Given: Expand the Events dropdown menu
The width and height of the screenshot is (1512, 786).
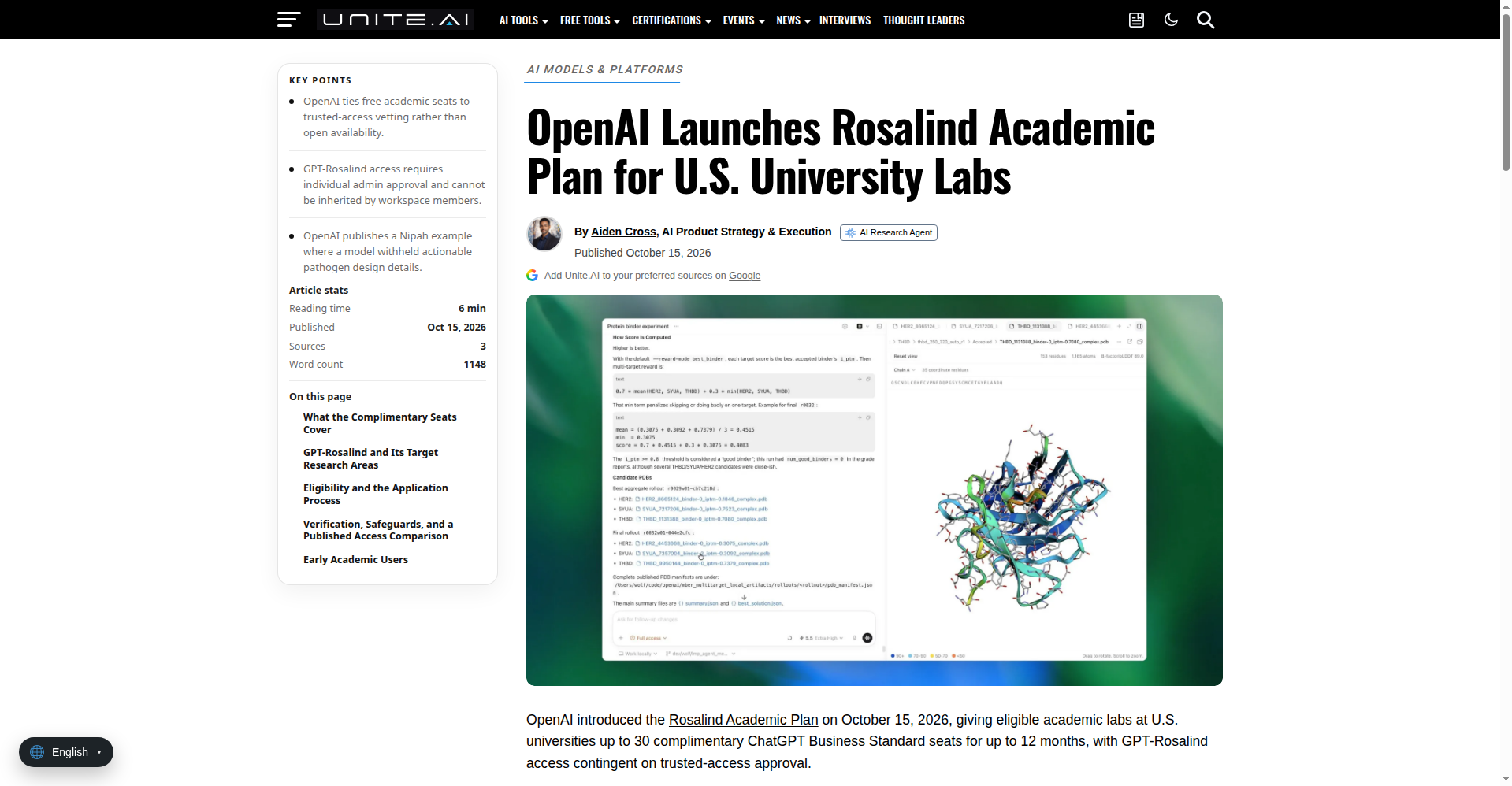Looking at the screenshot, I should (x=744, y=20).
